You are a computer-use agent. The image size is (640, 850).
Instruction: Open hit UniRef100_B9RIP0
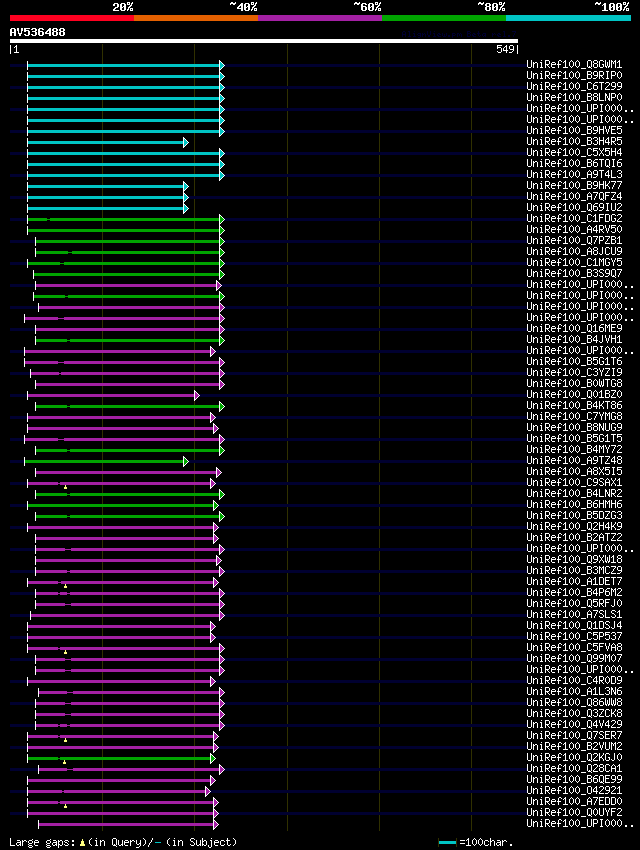pos(574,75)
